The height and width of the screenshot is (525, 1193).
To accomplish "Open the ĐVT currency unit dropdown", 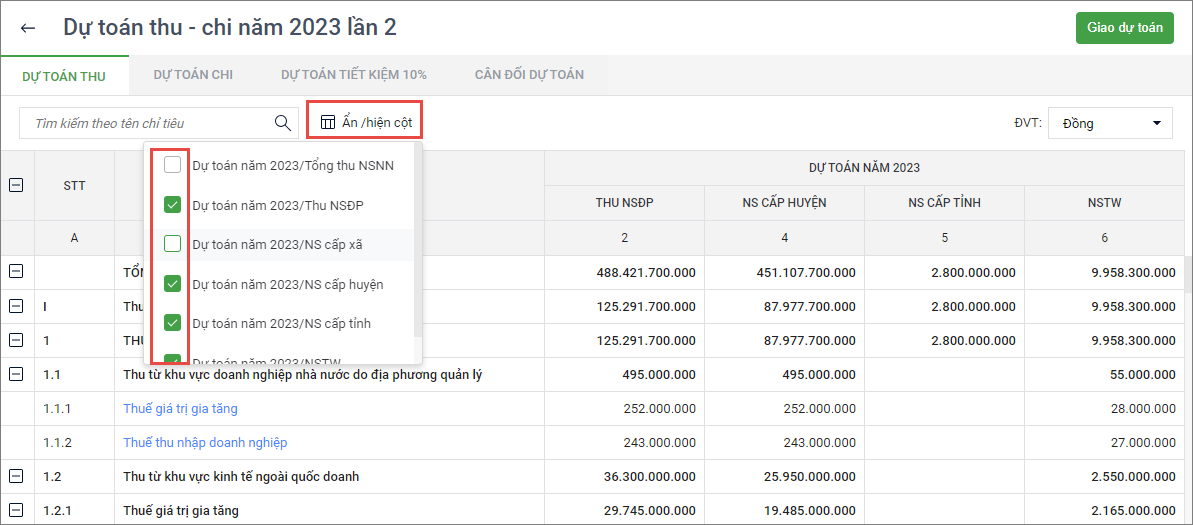I will click(1110, 123).
